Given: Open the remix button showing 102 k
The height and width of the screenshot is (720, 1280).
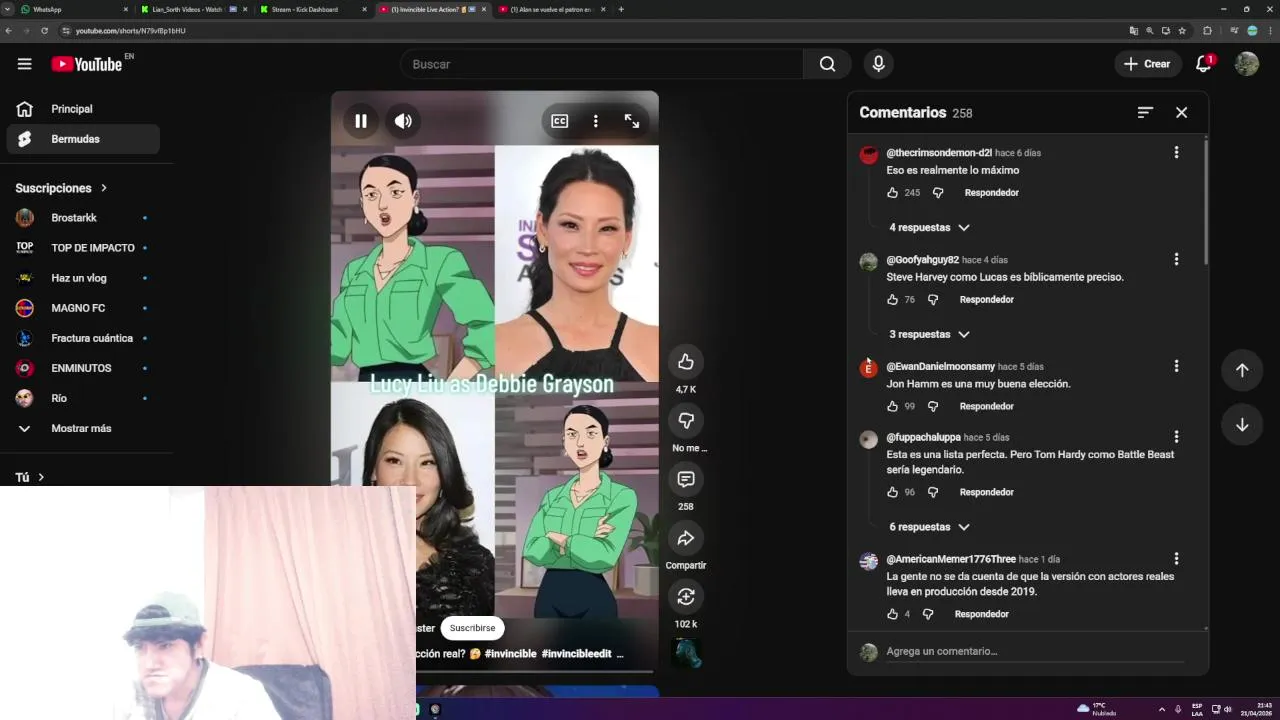Looking at the screenshot, I should click(x=686, y=597).
